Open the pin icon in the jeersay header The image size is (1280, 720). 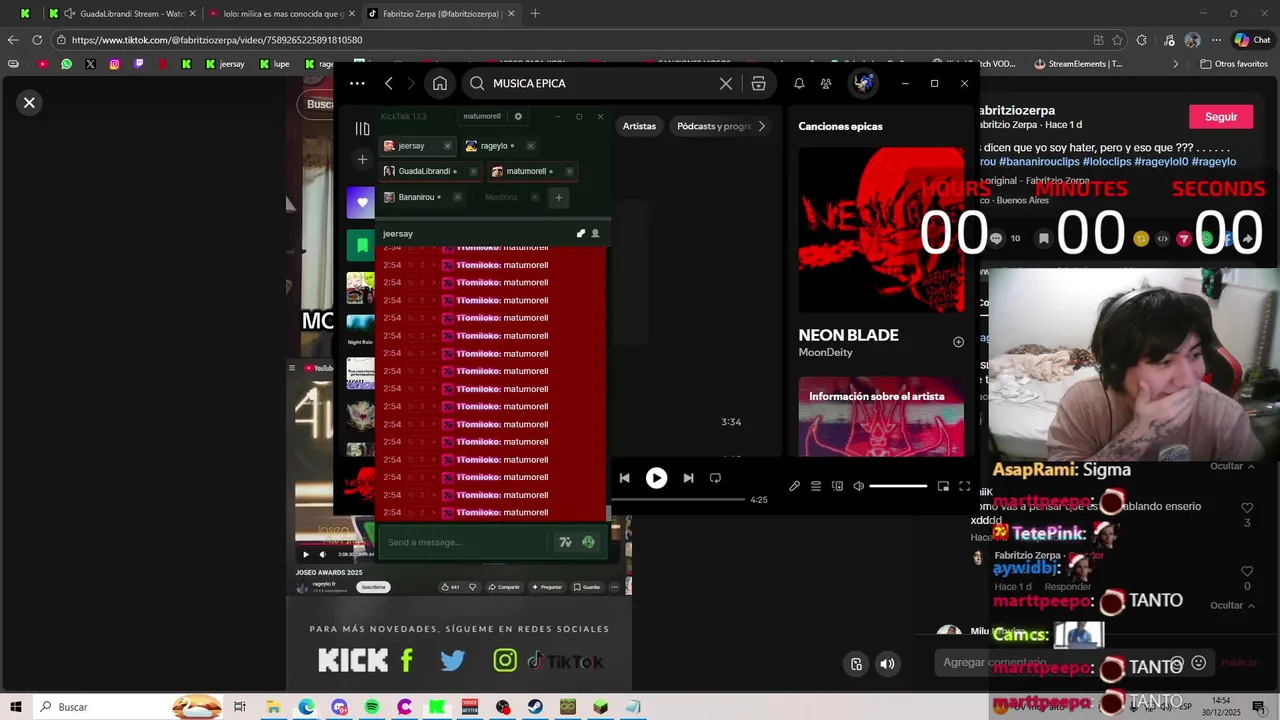pos(581,234)
